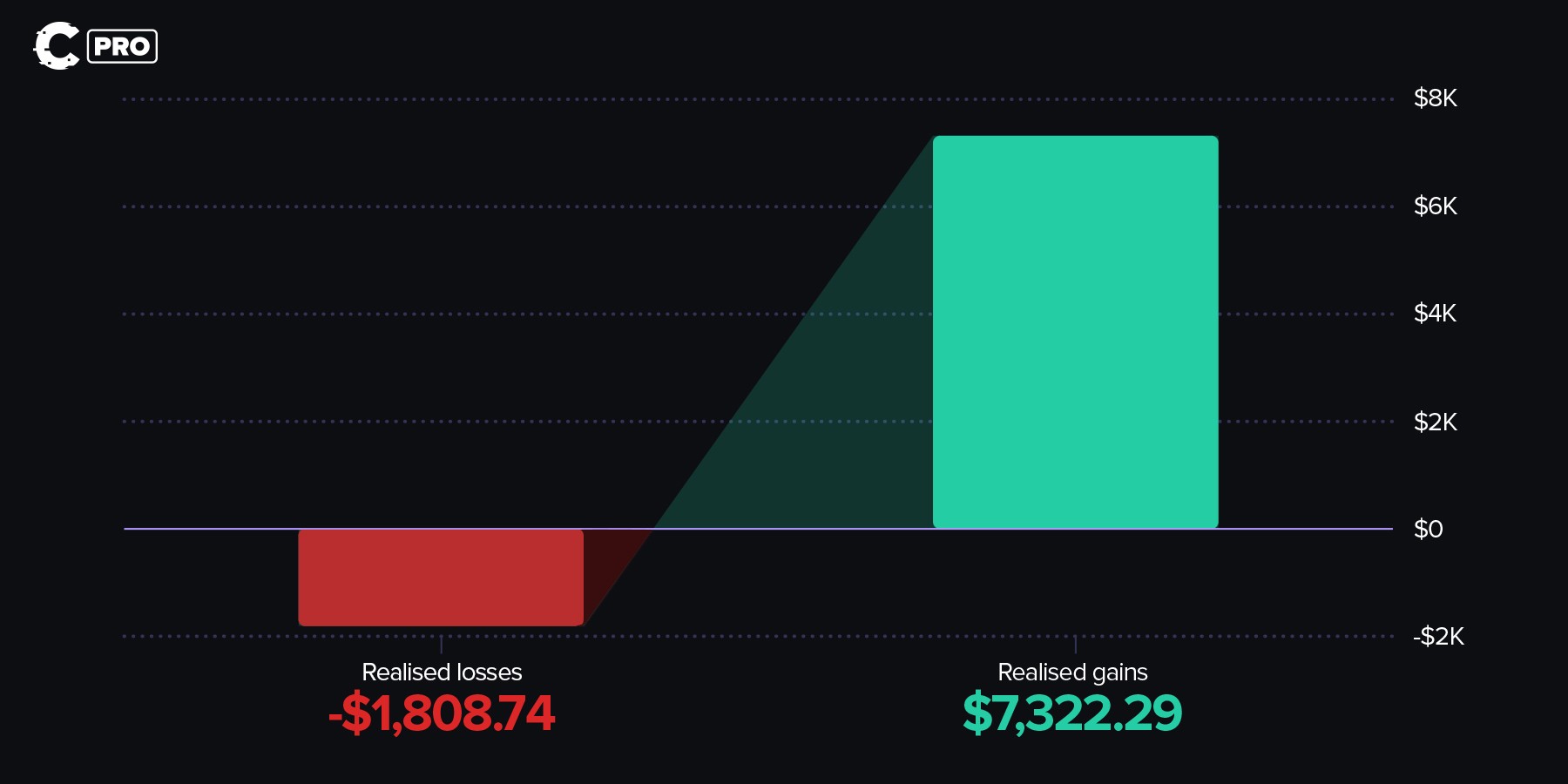This screenshot has width=1568, height=784.
Task: Click the Realised gains label
Action: click(1072, 672)
